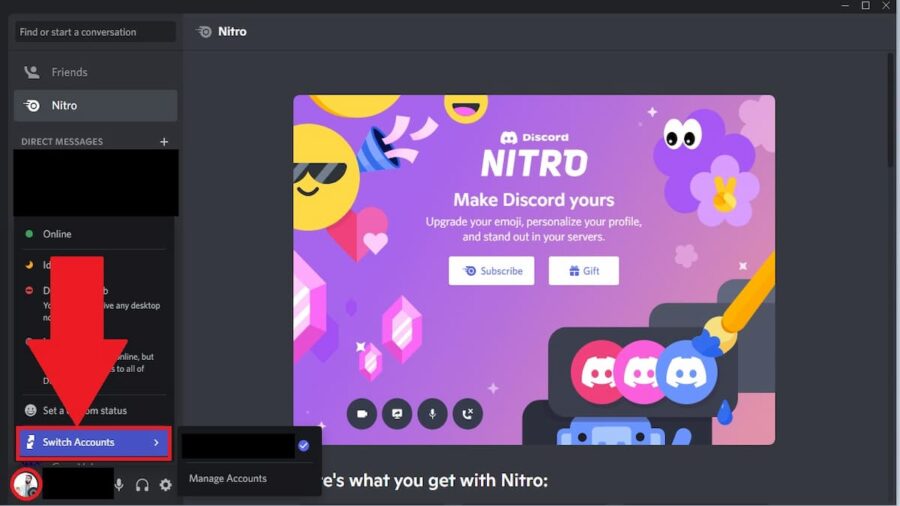Click the red Do Not Disturb icon

29,290
